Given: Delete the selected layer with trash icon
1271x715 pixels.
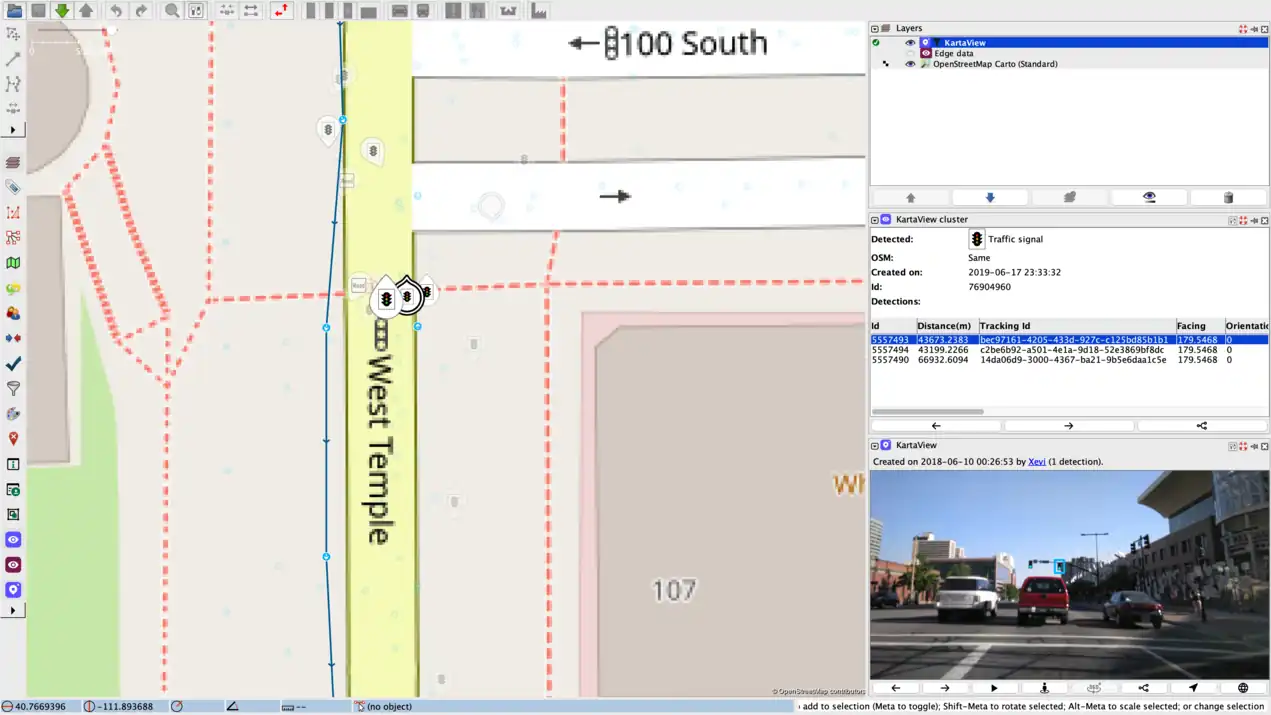Looking at the screenshot, I should pyautogui.click(x=1228, y=198).
